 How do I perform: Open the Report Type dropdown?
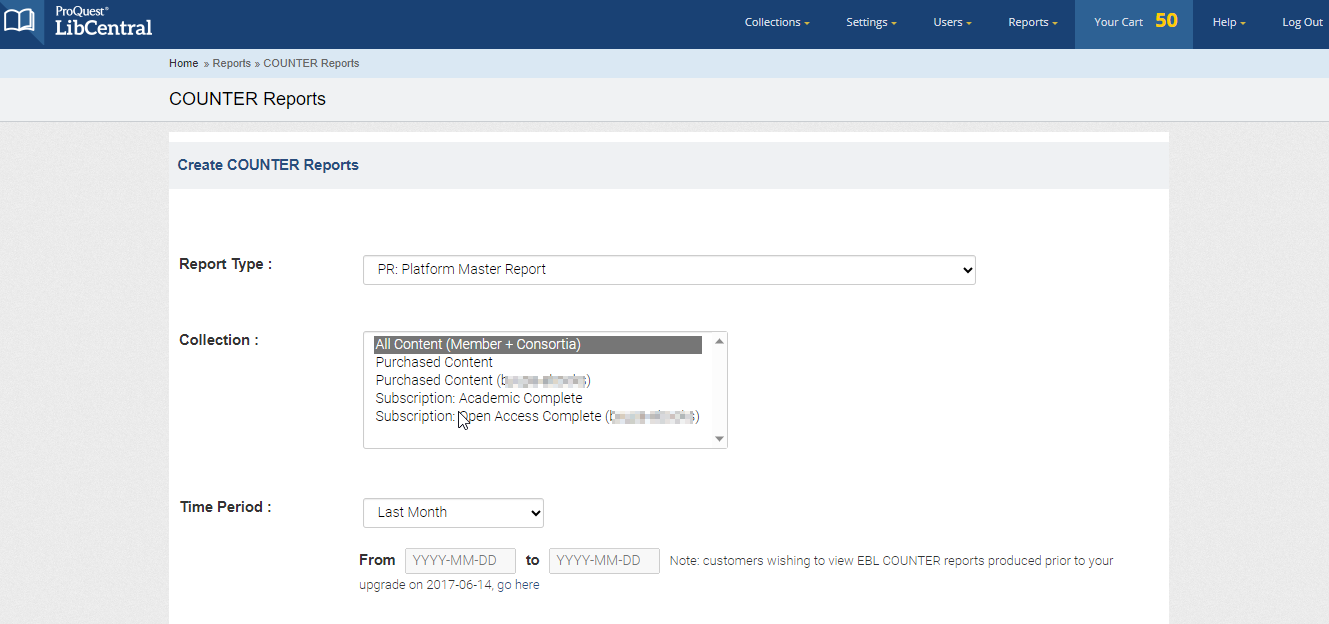(x=668, y=269)
